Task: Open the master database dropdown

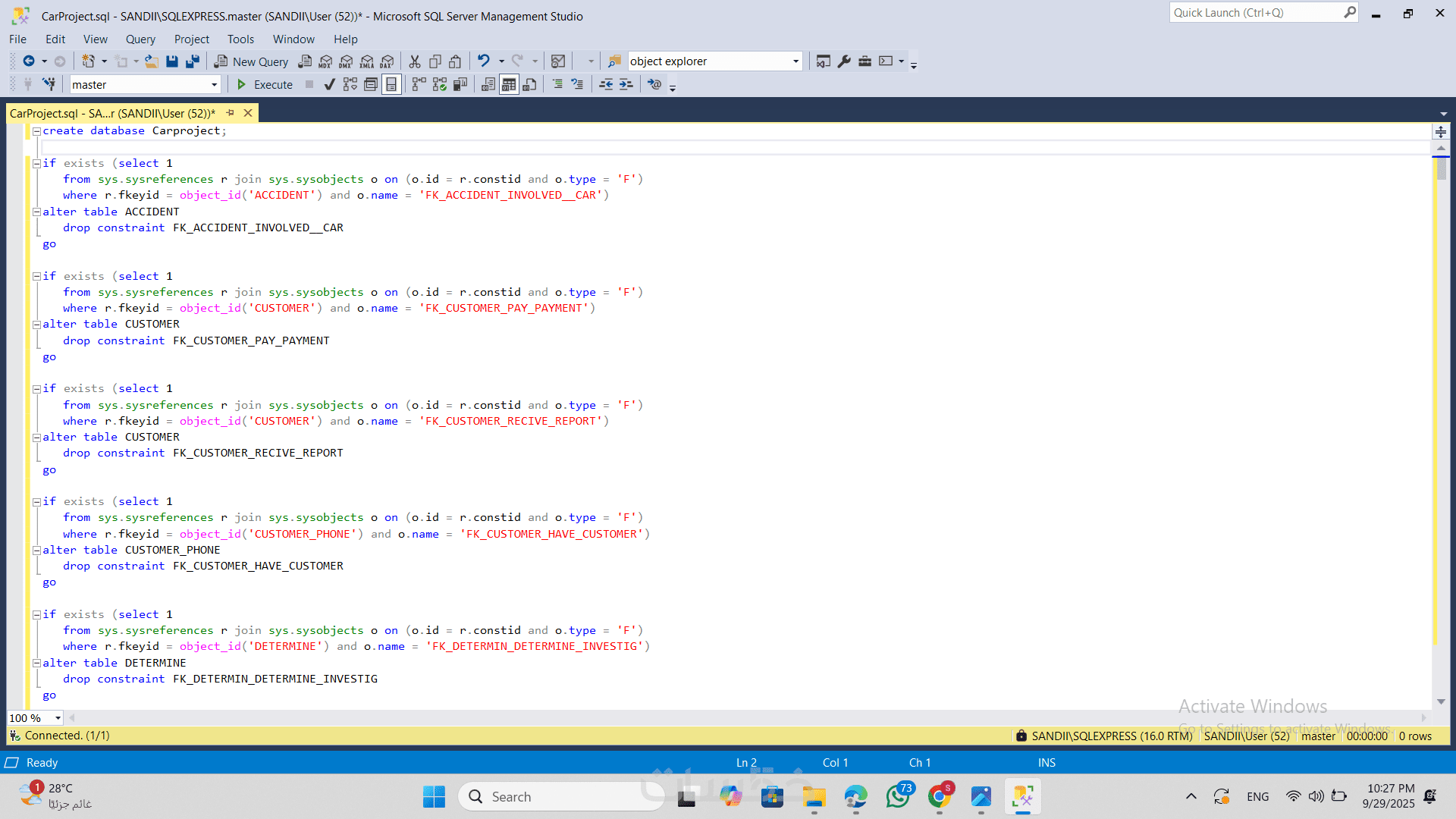Action: (x=214, y=85)
